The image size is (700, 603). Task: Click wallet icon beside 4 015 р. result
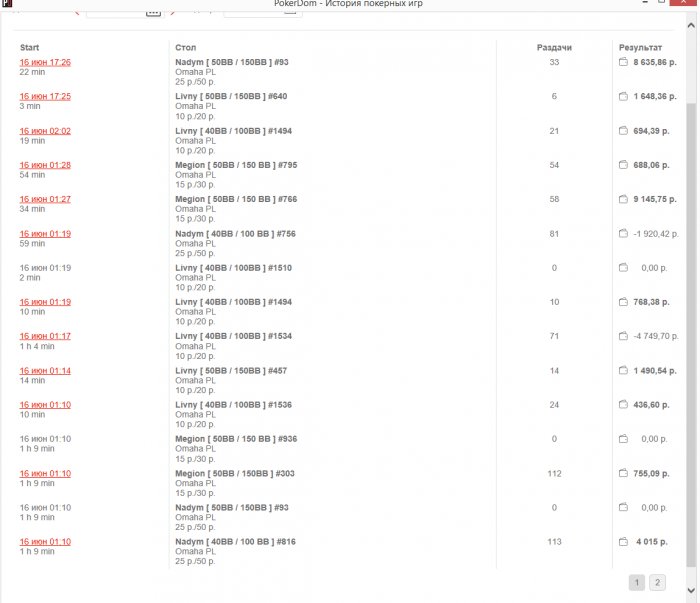click(623, 541)
